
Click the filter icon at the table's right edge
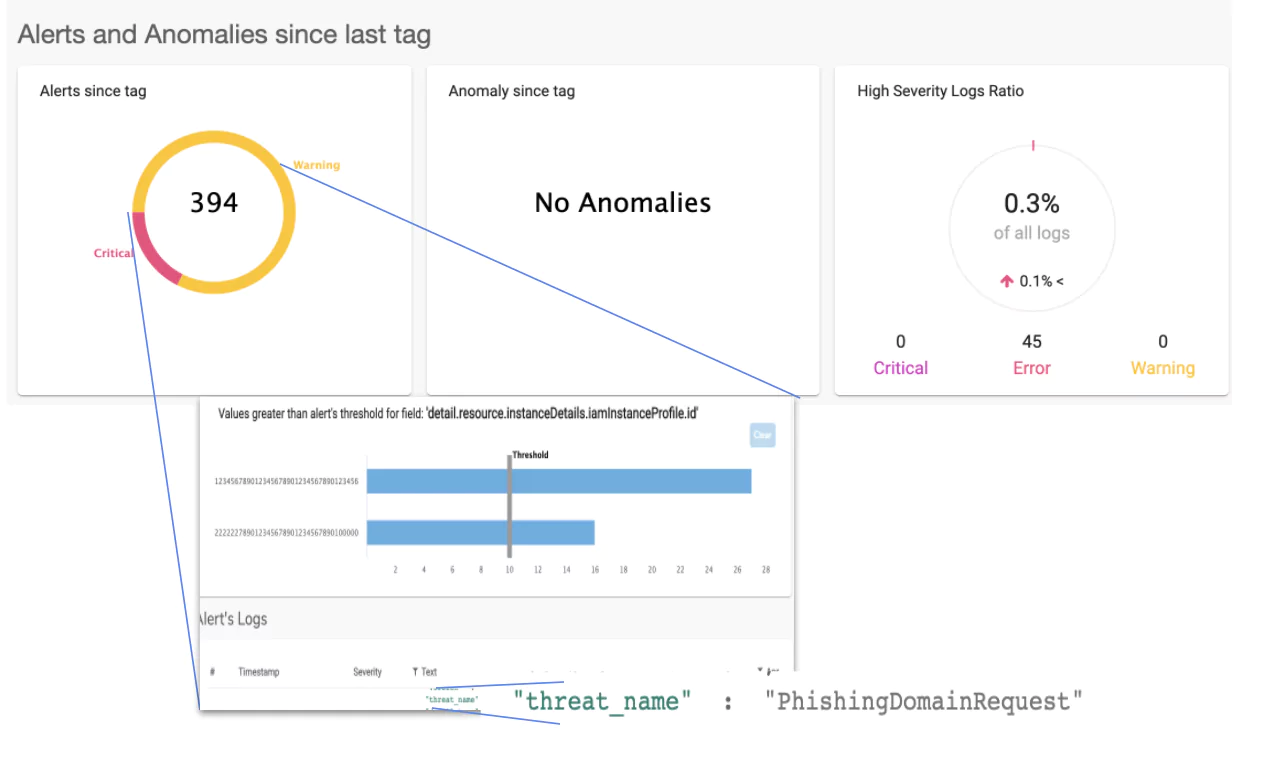pyautogui.click(x=760, y=671)
